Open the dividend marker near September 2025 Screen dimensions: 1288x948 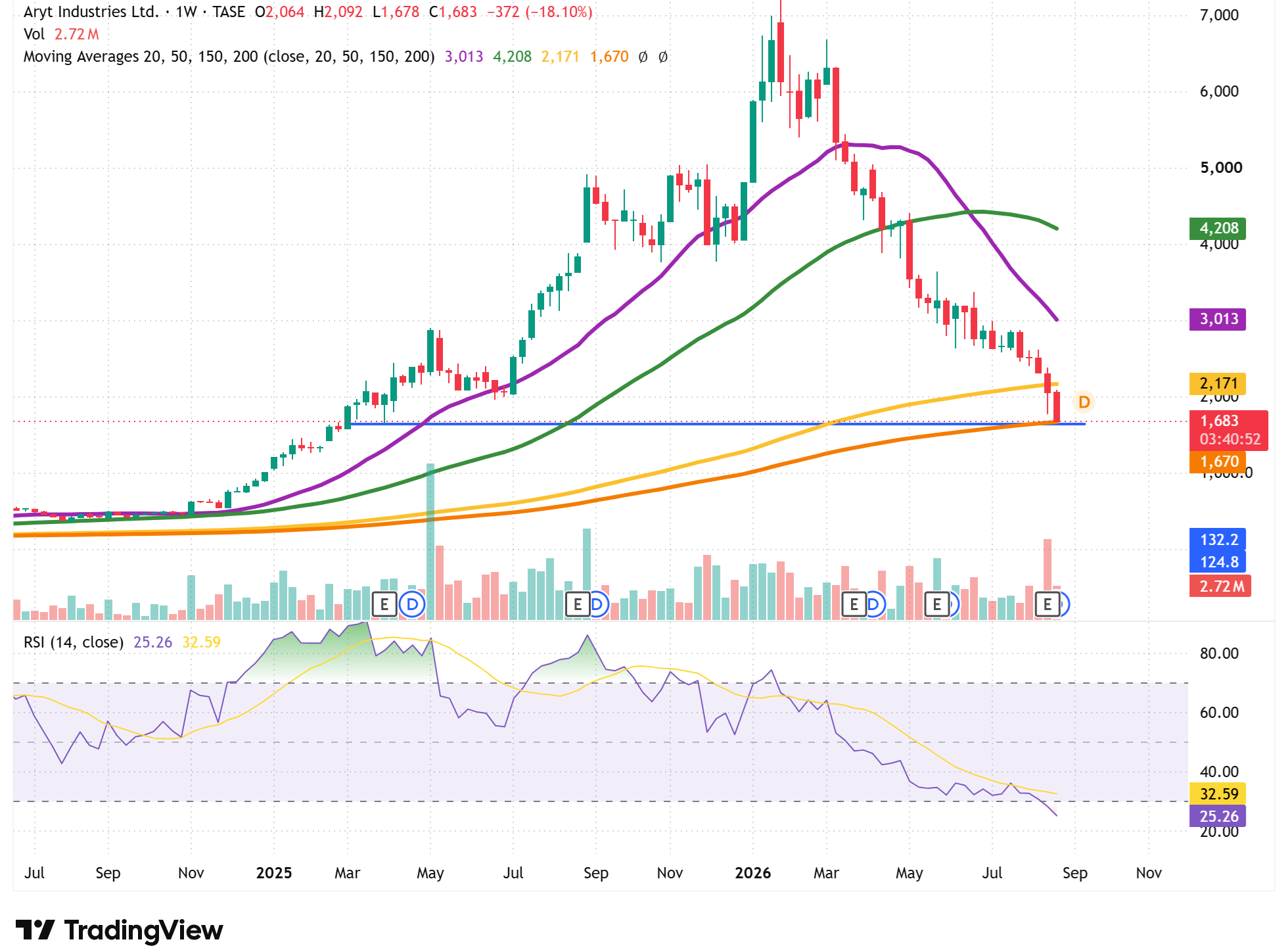point(599,604)
